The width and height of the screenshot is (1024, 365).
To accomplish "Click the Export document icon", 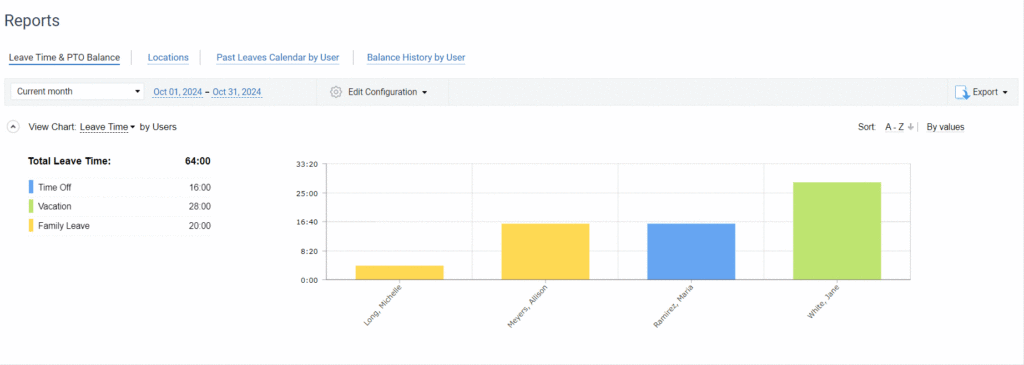I will 962,92.
